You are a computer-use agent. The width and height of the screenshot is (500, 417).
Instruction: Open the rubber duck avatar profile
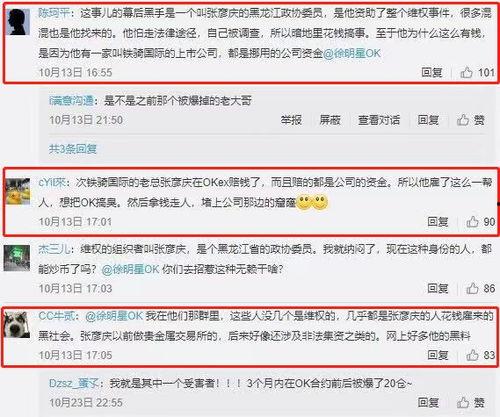coord(17,192)
